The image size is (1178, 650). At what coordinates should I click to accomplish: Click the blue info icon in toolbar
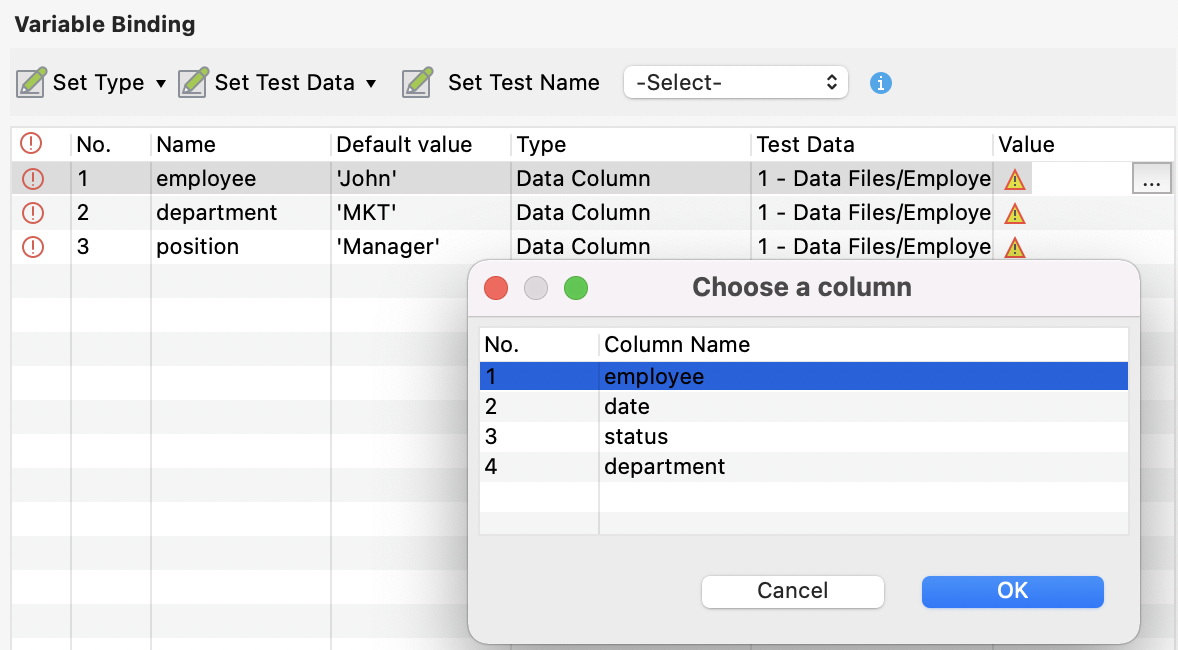(881, 83)
